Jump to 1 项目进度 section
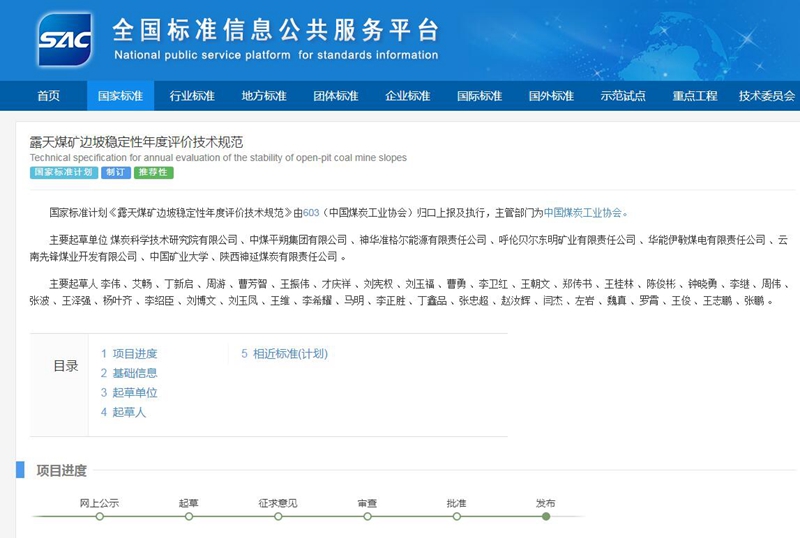 click(x=129, y=354)
